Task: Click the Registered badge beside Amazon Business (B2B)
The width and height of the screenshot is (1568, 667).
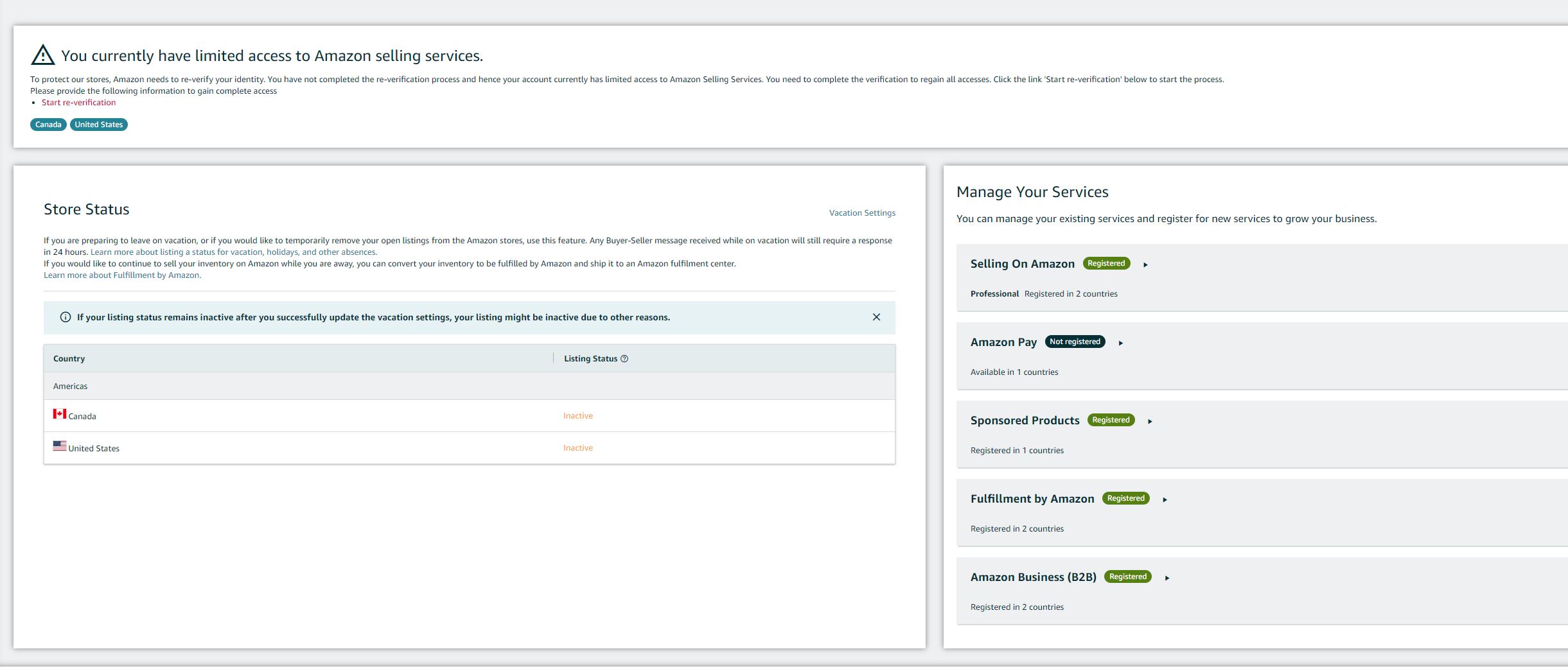Action: [x=1127, y=576]
